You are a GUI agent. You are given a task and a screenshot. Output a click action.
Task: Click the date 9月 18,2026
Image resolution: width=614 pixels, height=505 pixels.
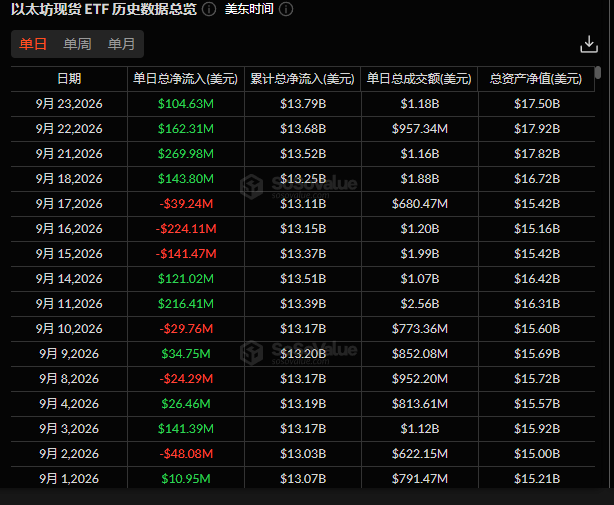point(69,179)
